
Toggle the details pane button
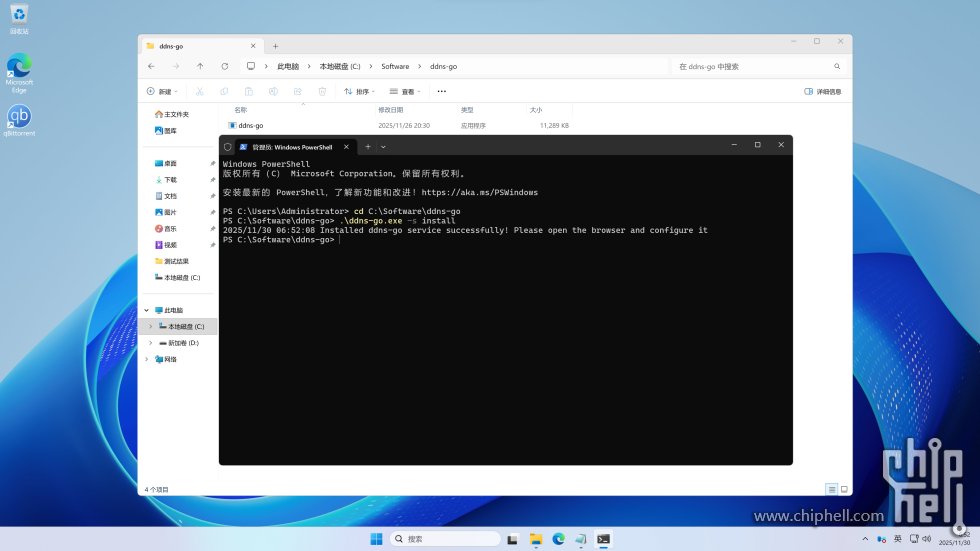(x=823, y=91)
